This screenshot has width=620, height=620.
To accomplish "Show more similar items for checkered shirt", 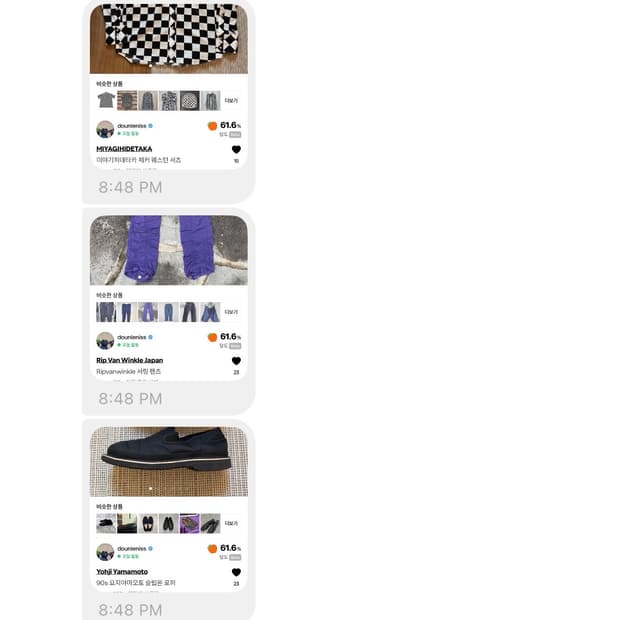I will coord(231,100).
